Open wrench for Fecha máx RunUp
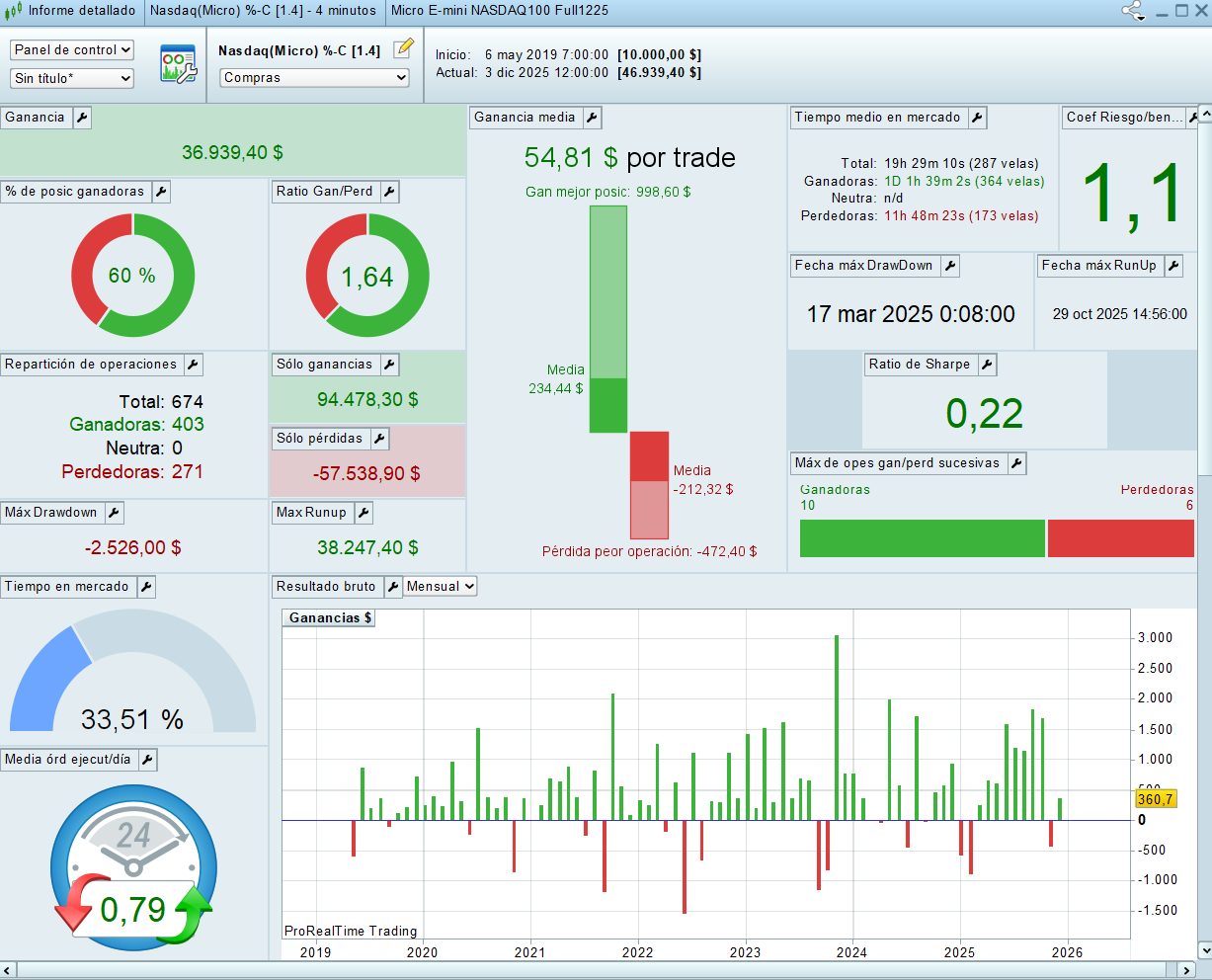 [1173, 266]
